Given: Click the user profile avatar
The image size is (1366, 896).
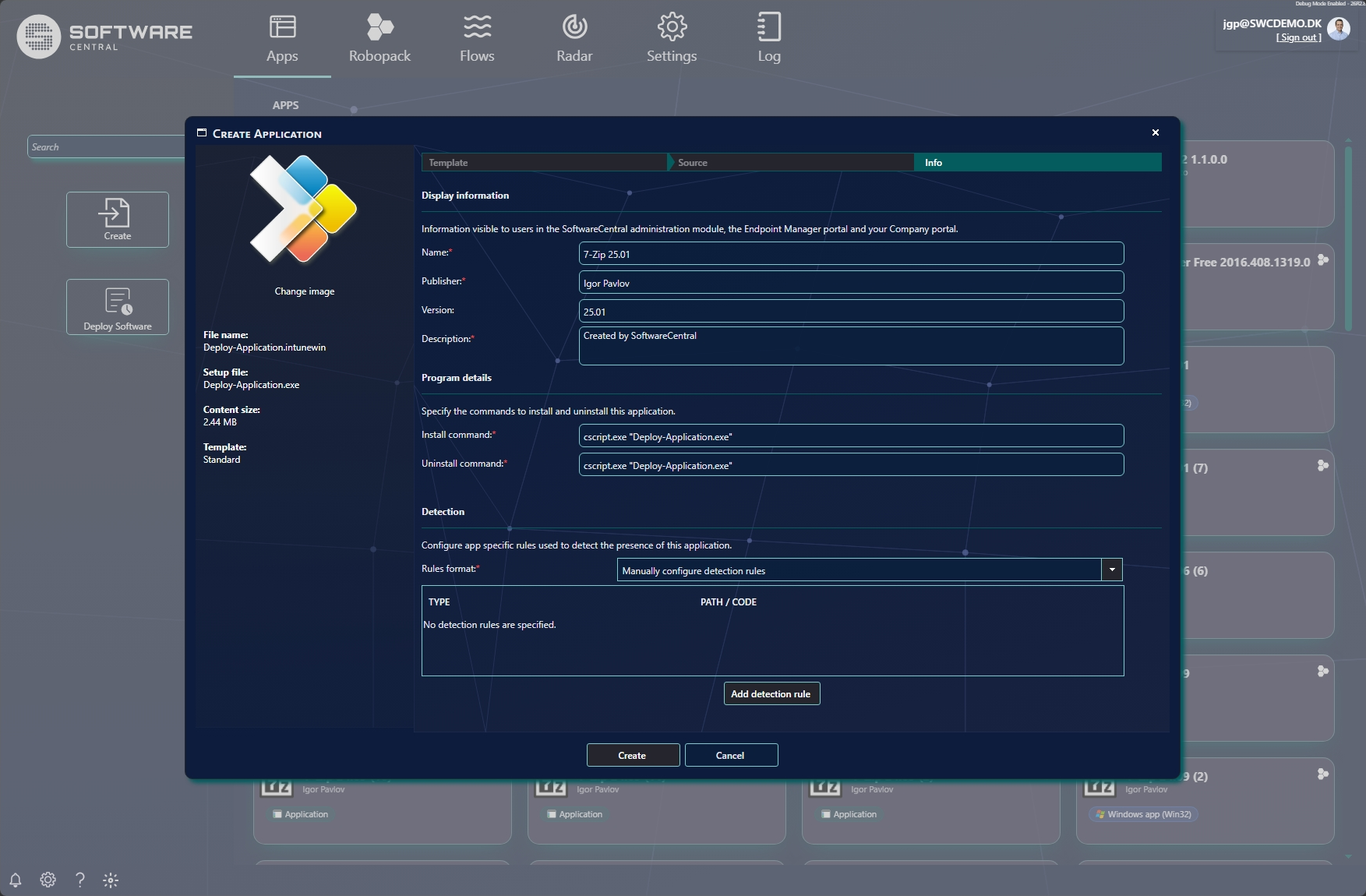Looking at the screenshot, I should click(x=1339, y=29).
